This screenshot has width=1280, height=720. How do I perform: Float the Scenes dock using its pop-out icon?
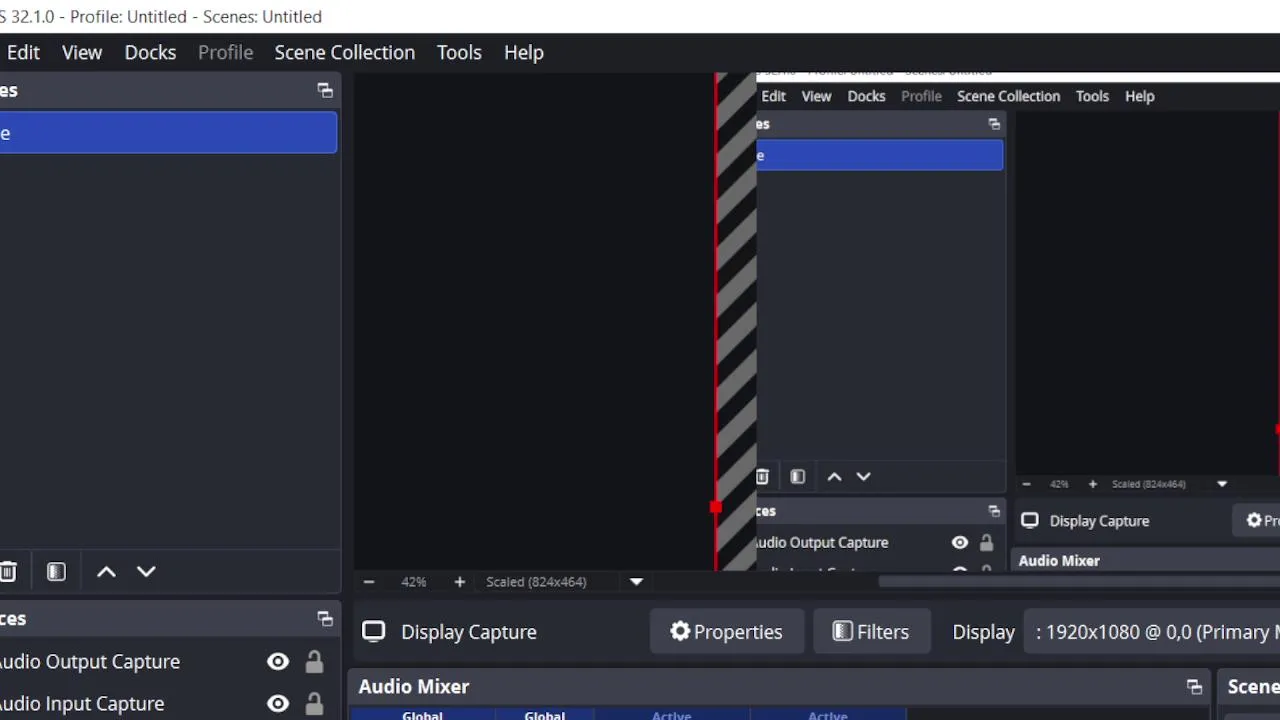[325, 90]
